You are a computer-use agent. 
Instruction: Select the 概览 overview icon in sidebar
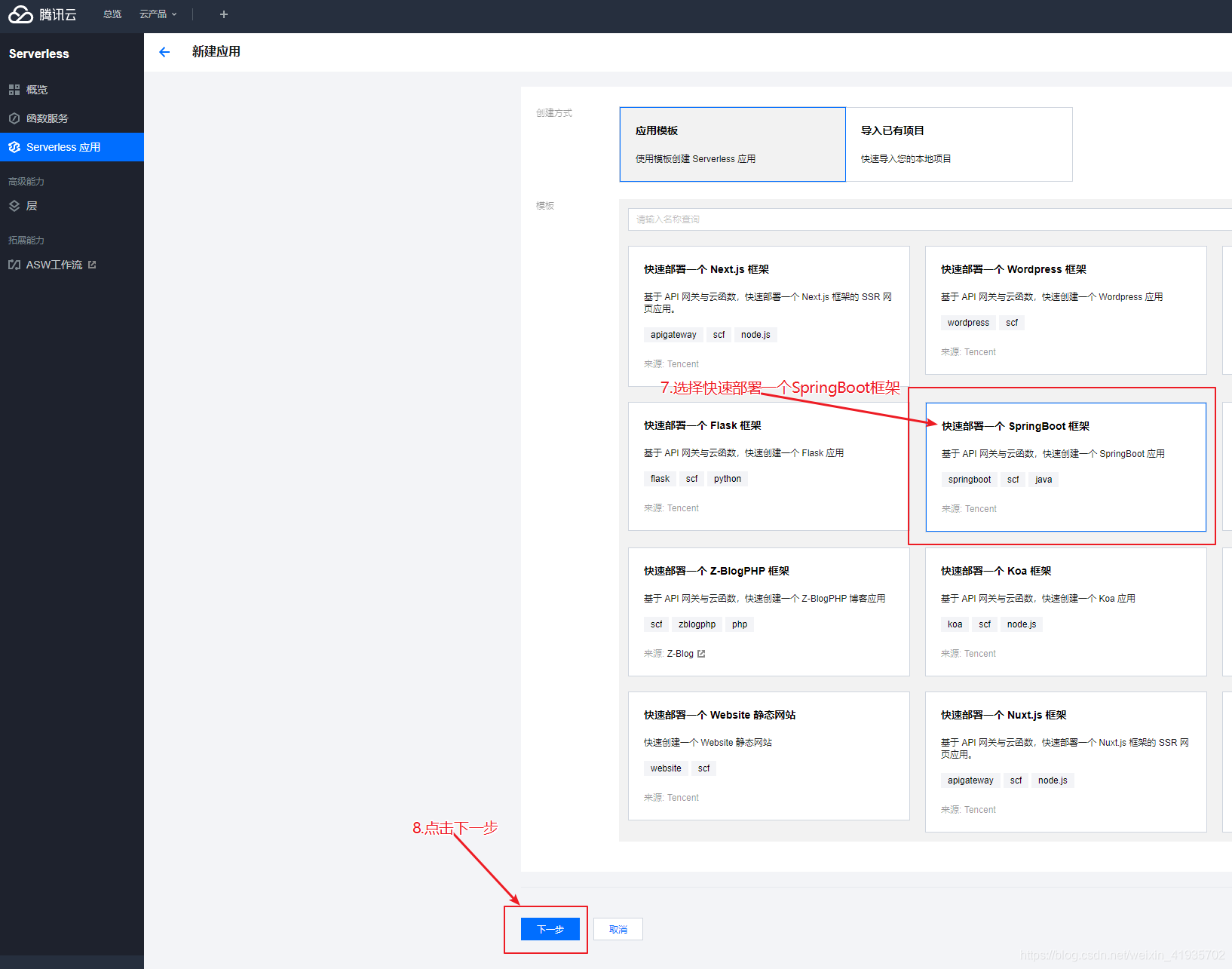(x=14, y=89)
